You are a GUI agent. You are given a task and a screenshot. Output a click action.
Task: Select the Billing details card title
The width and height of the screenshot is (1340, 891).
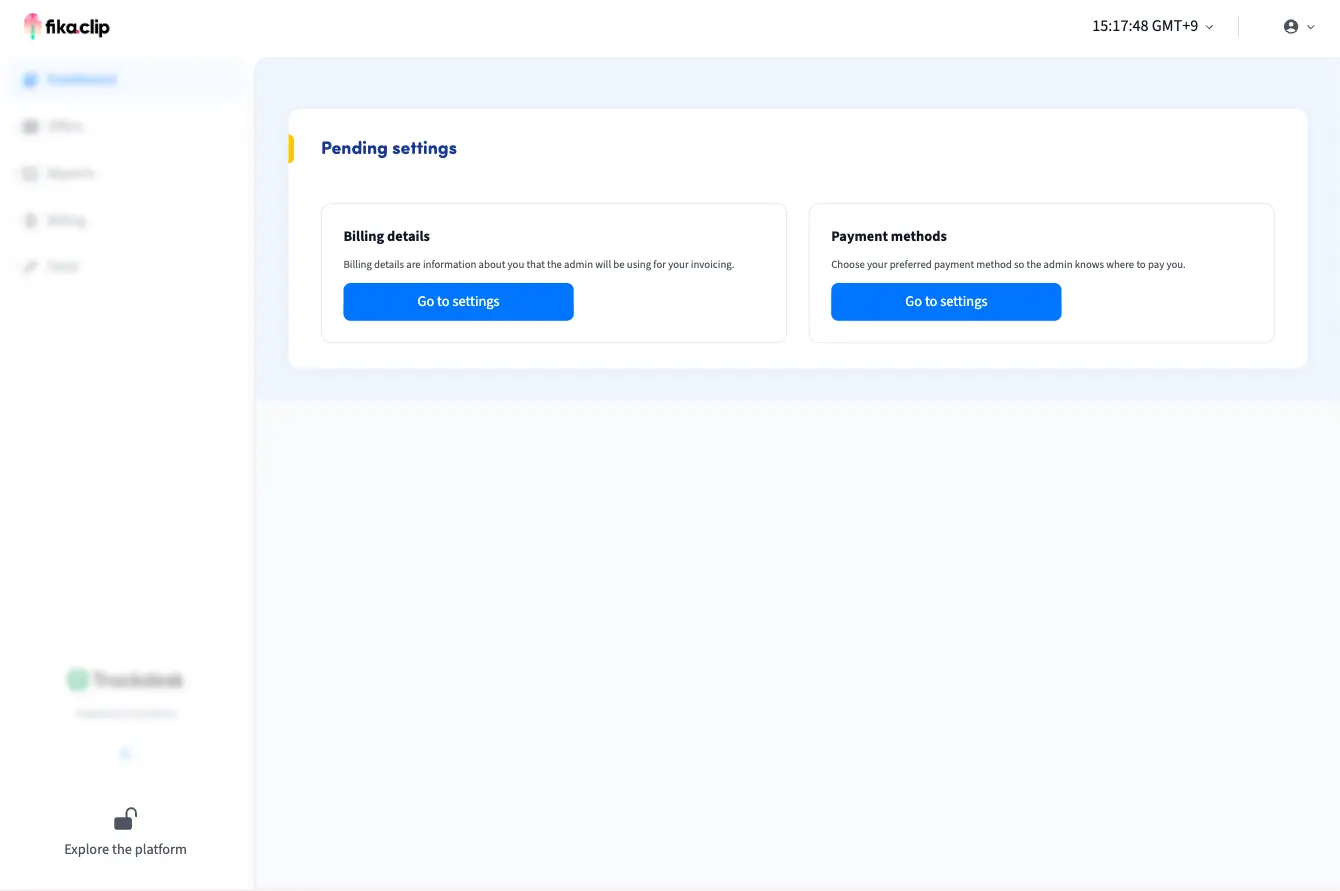387,237
